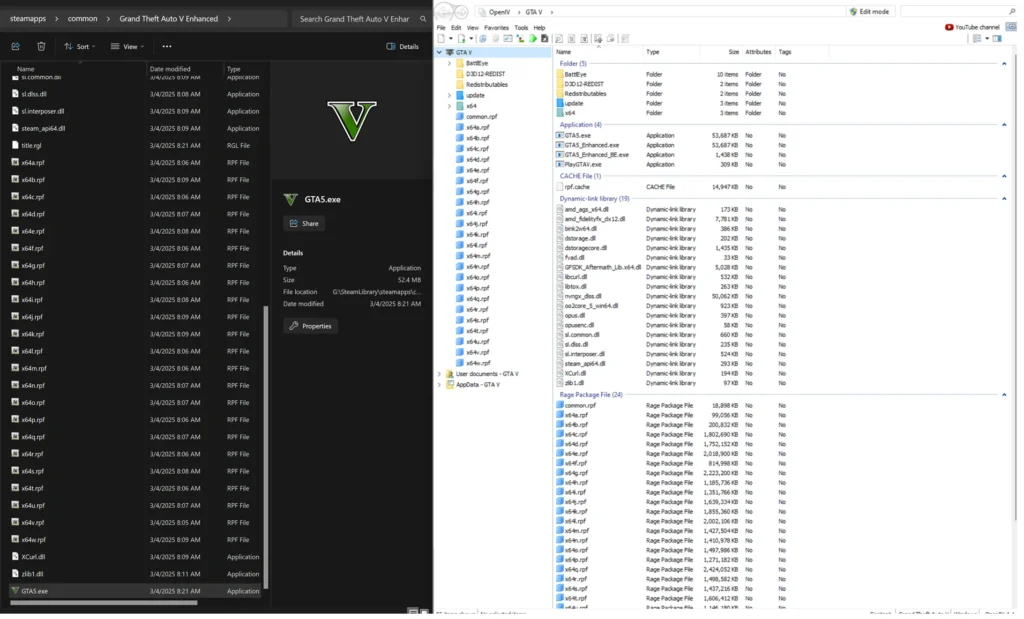Sort by Date modified column in File Explorer
1024x619 pixels.
point(170,69)
